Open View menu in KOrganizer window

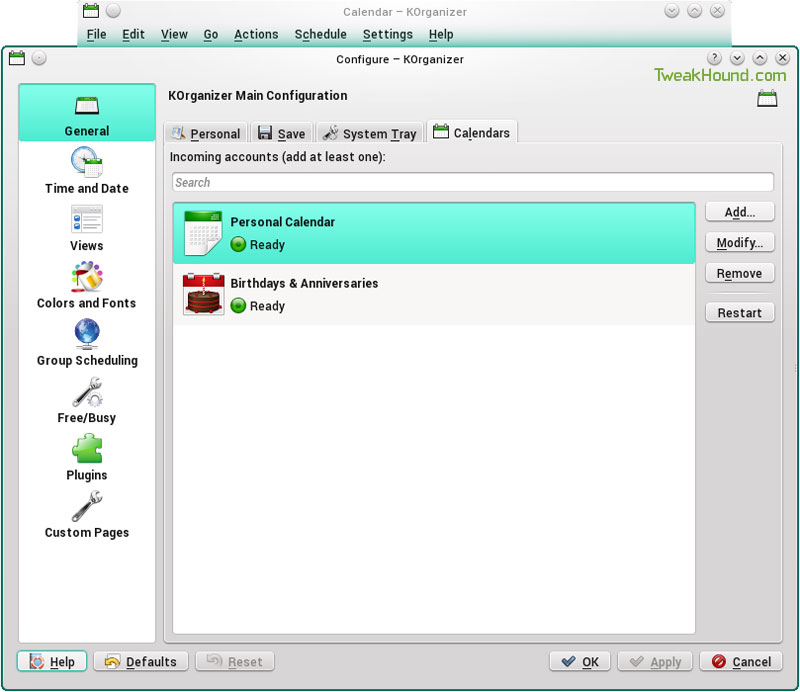[174, 34]
